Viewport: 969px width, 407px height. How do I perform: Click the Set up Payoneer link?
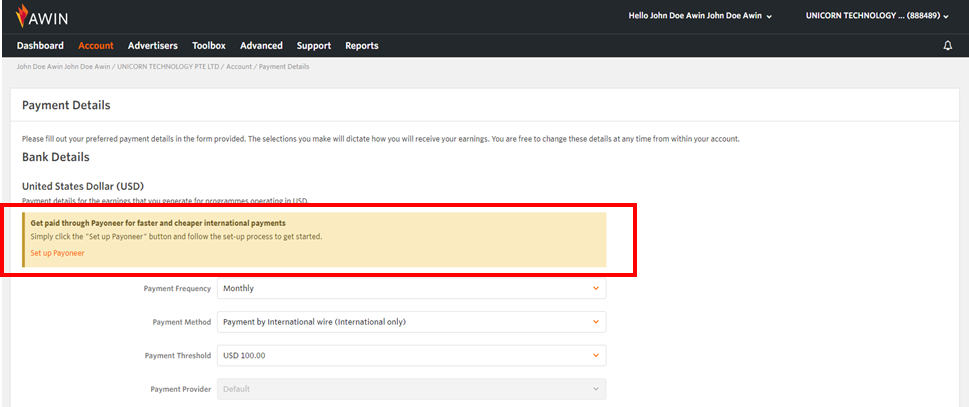(57, 253)
